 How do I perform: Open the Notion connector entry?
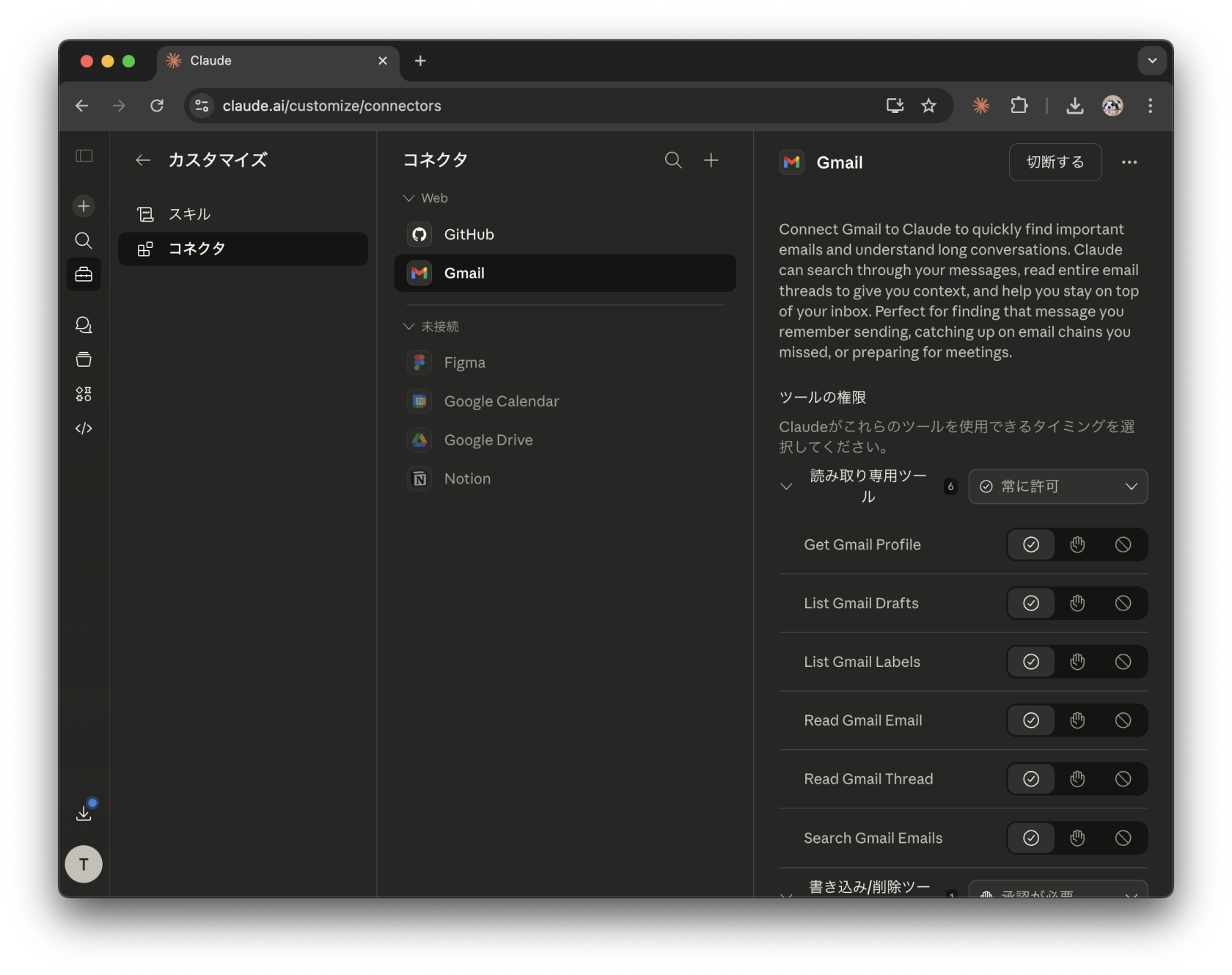[467, 479]
